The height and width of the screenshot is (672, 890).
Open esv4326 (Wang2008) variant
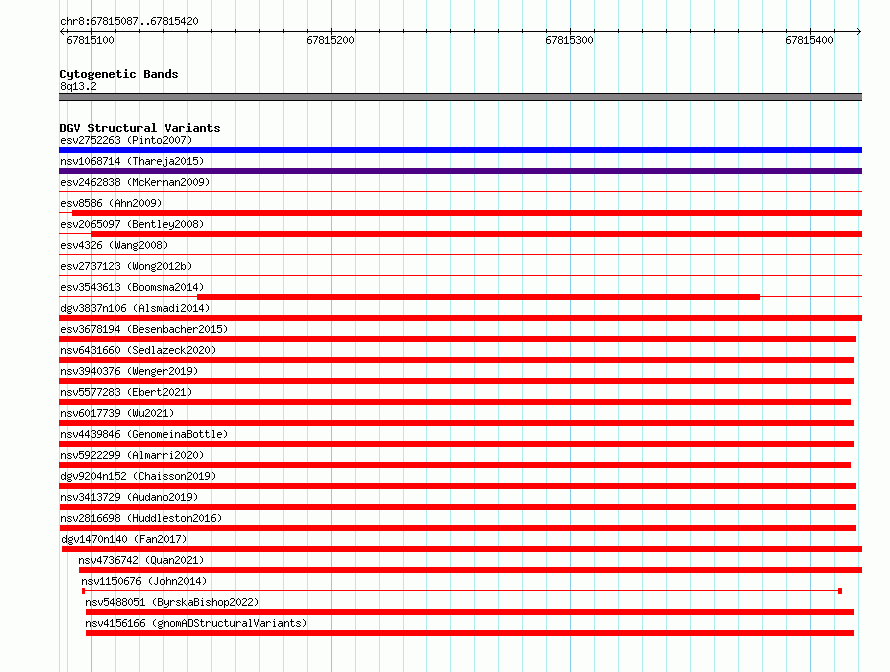114,245
